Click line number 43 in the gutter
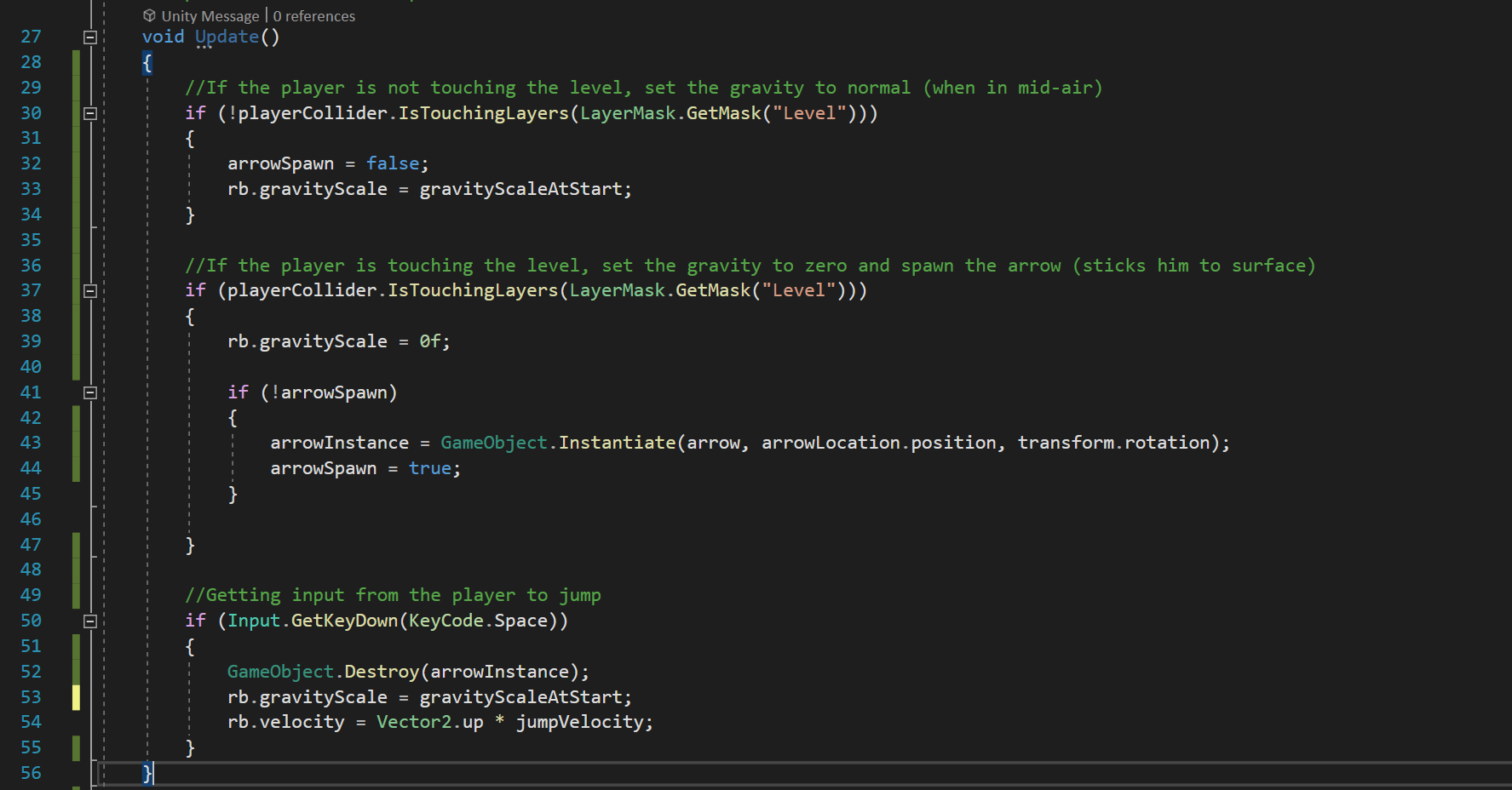 pyautogui.click(x=31, y=443)
